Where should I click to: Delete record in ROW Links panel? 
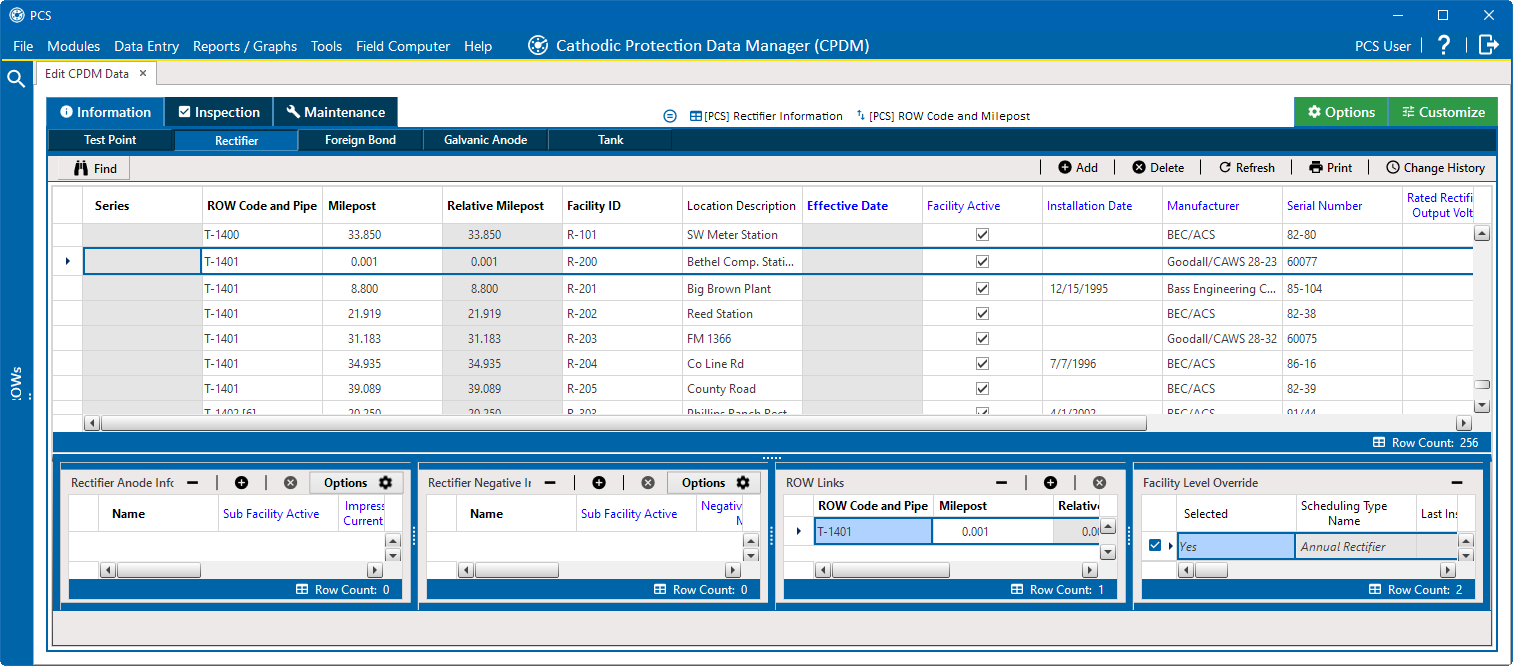(x=1099, y=482)
